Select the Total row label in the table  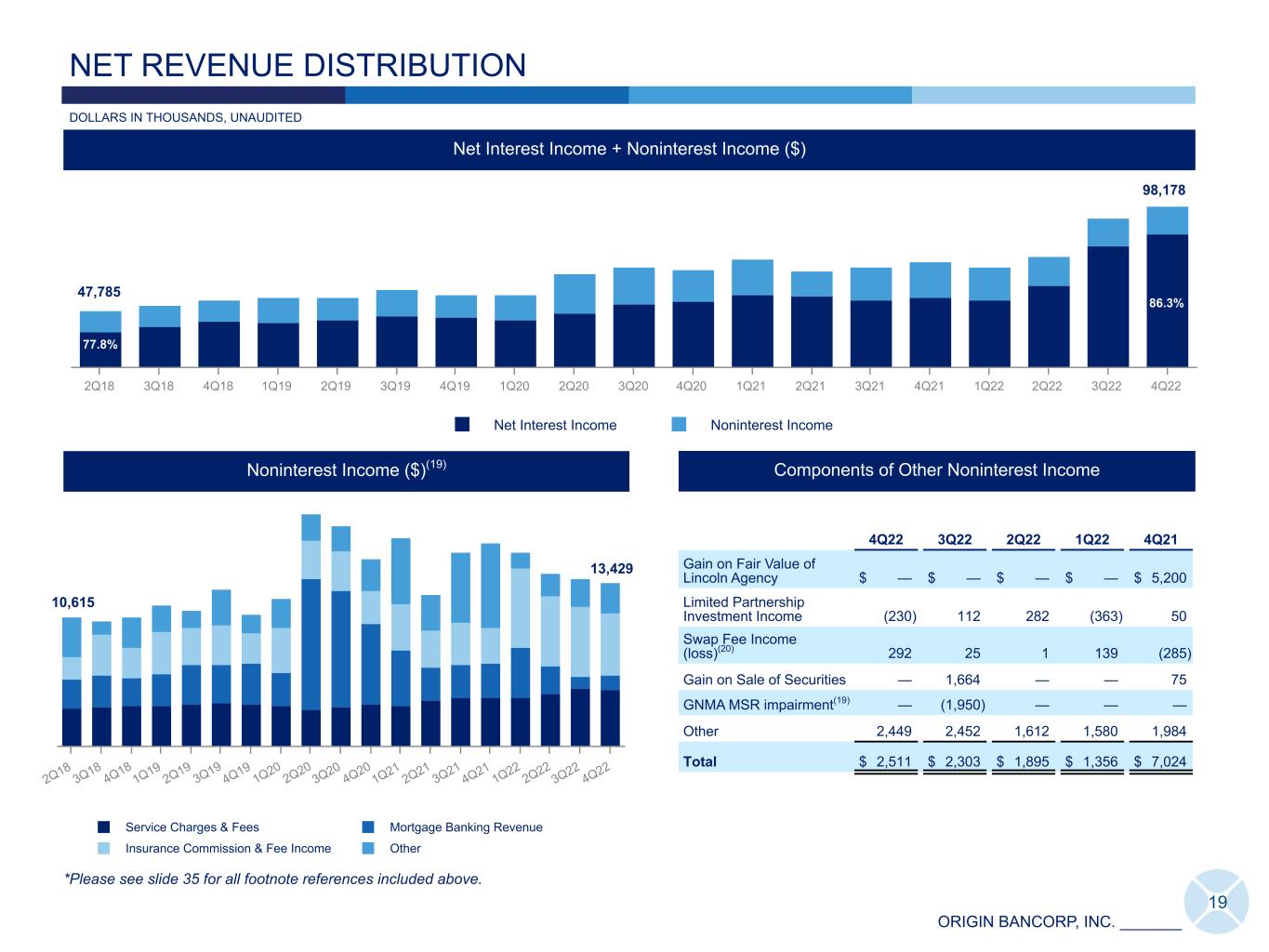click(700, 761)
